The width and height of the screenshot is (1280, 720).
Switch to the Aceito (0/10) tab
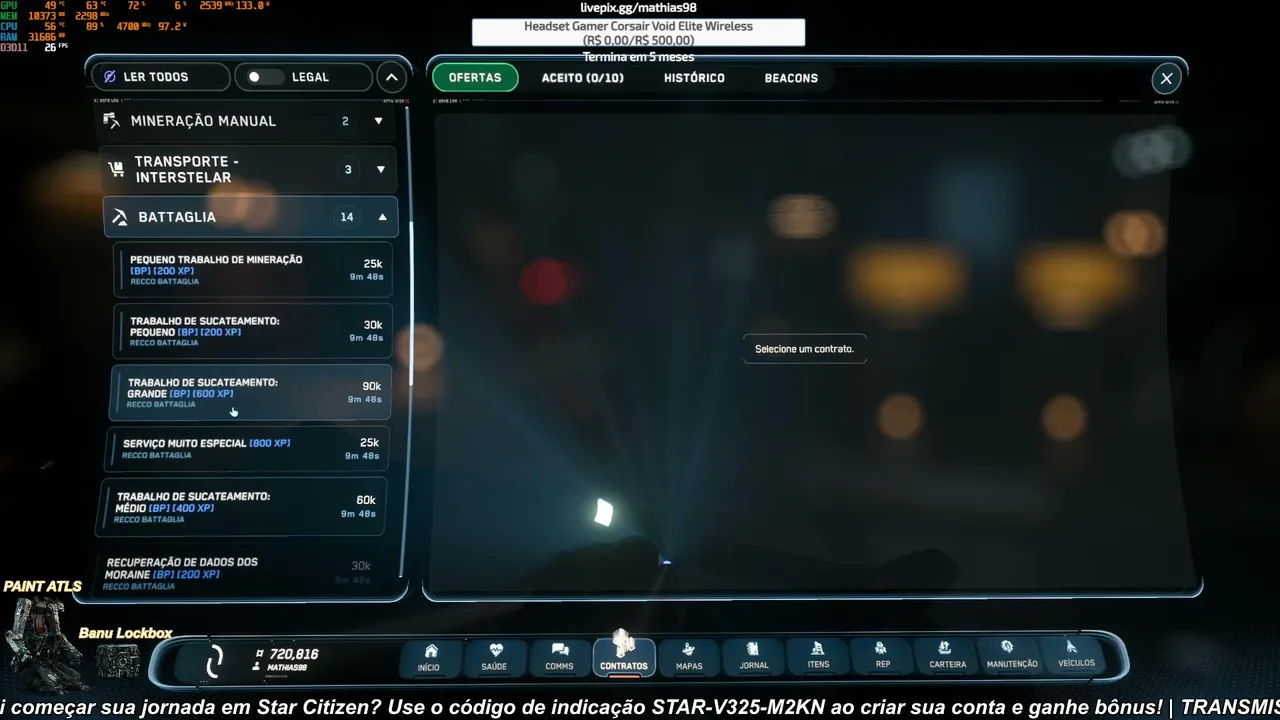(583, 78)
